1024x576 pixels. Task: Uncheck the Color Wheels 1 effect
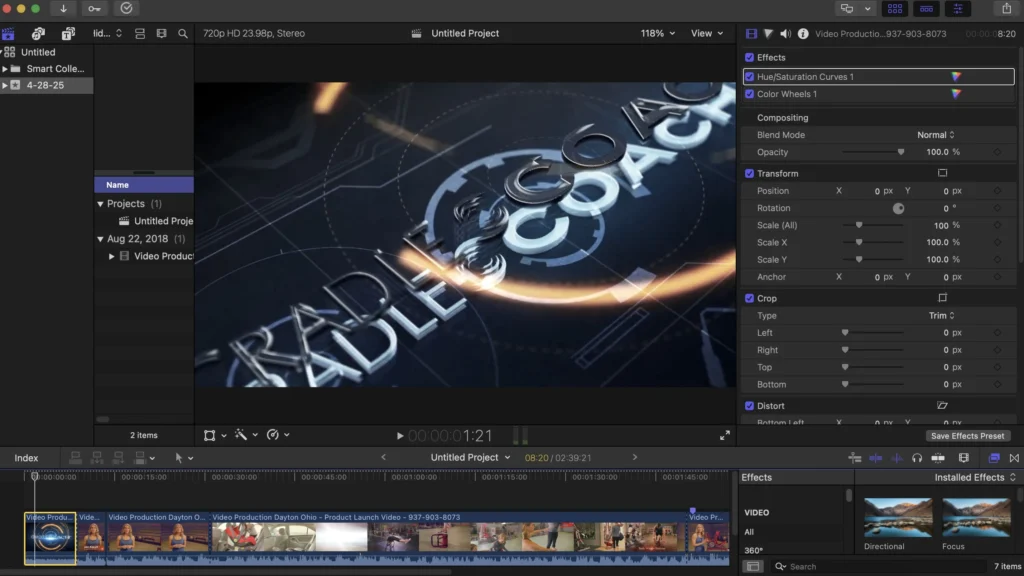click(x=750, y=94)
